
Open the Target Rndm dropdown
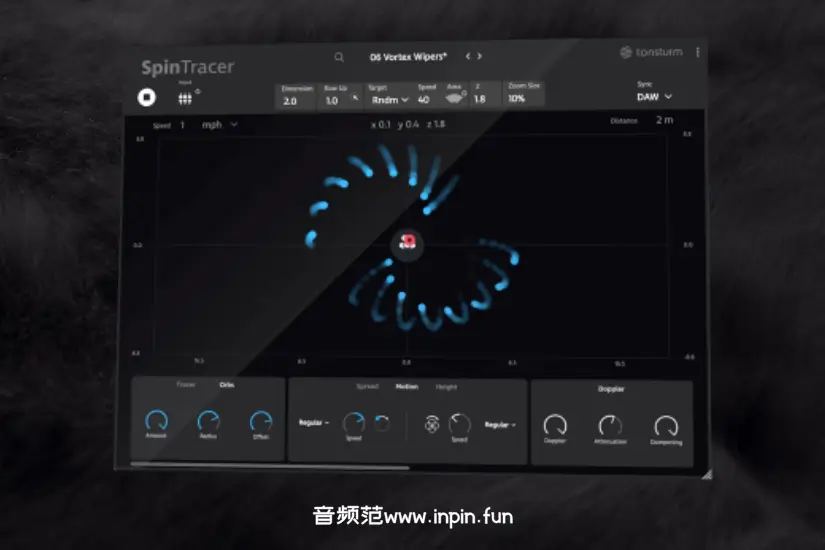pyautogui.click(x=390, y=100)
